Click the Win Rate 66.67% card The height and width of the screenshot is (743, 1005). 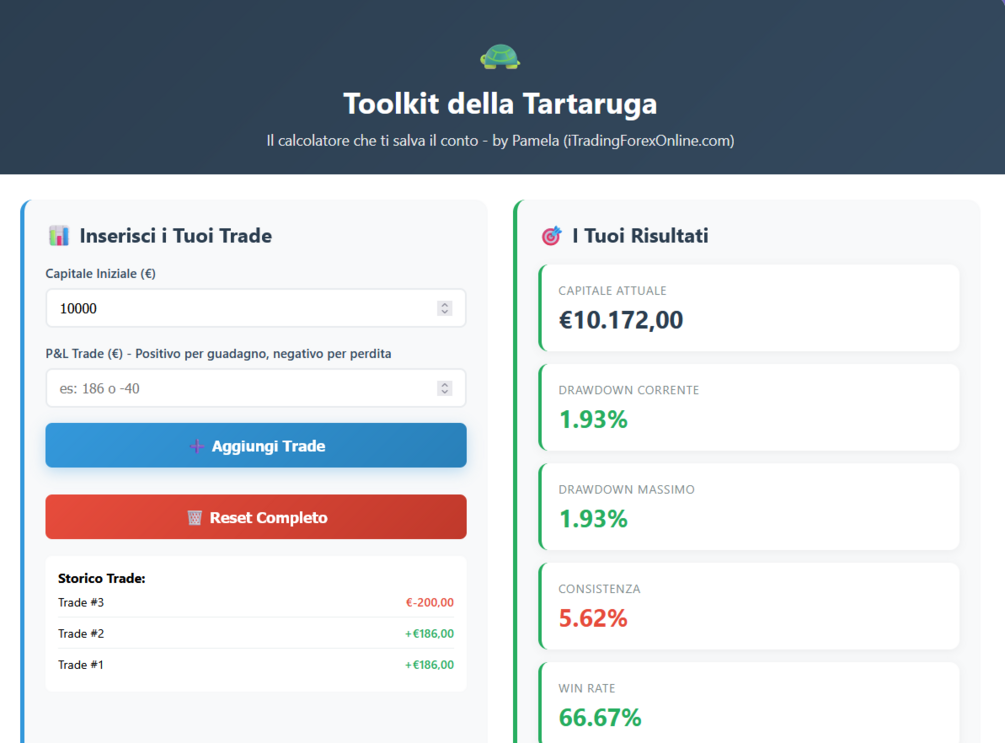[x=749, y=703]
